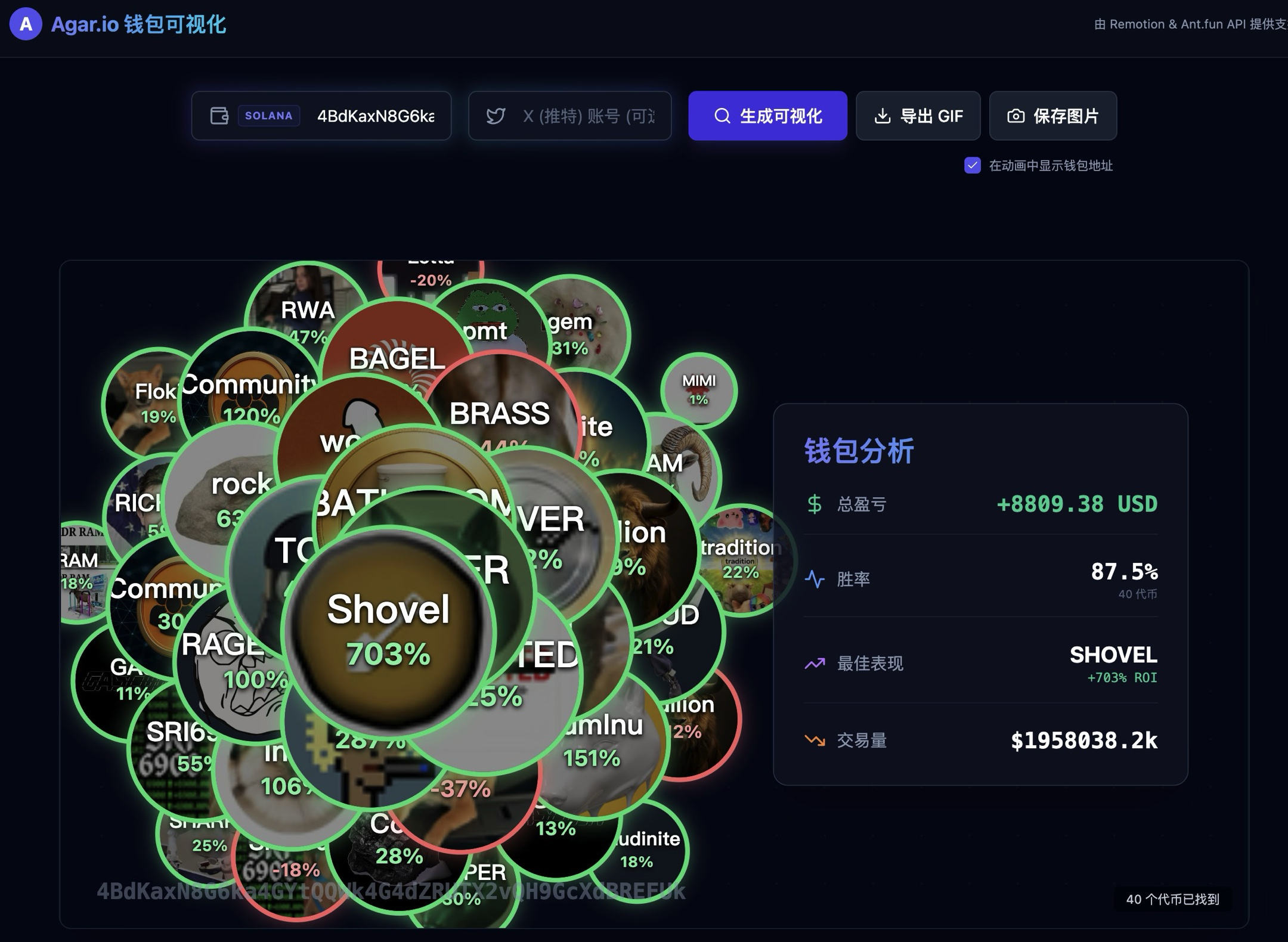Toggle show wallet address in animation checkbox
Image resolution: width=1288 pixels, height=942 pixels.
pos(972,165)
